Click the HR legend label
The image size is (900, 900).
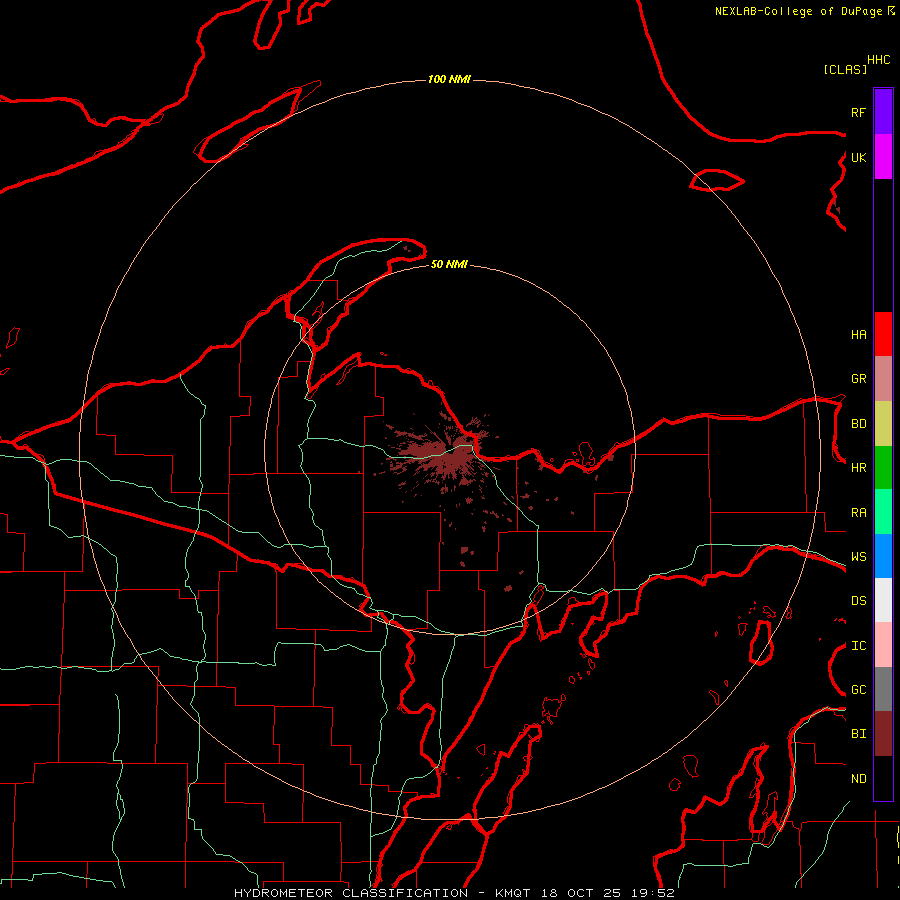point(858,468)
